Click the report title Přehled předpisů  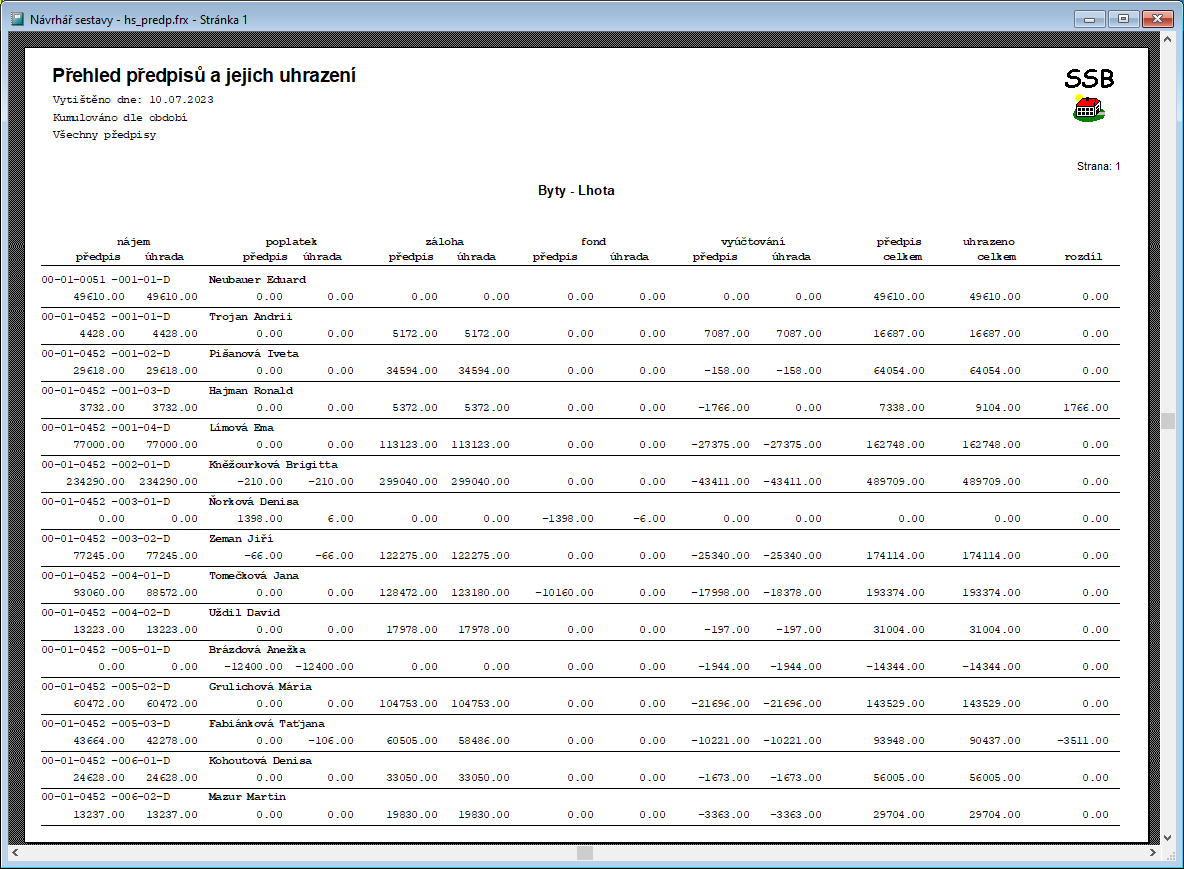pyautogui.click(x=203, y=76)
